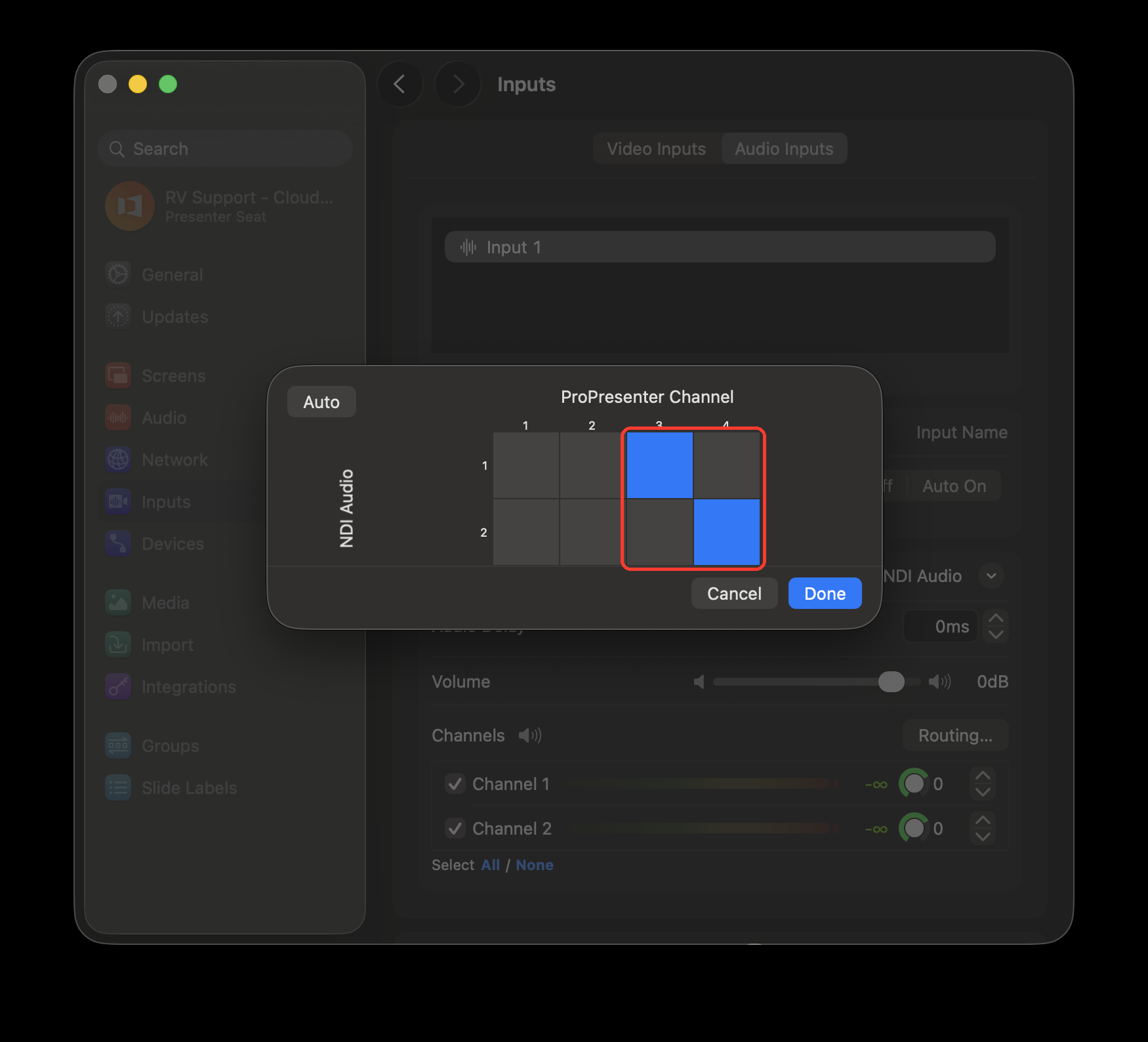
Task: Open the Routing... button
Action: (x=955, y=736)
